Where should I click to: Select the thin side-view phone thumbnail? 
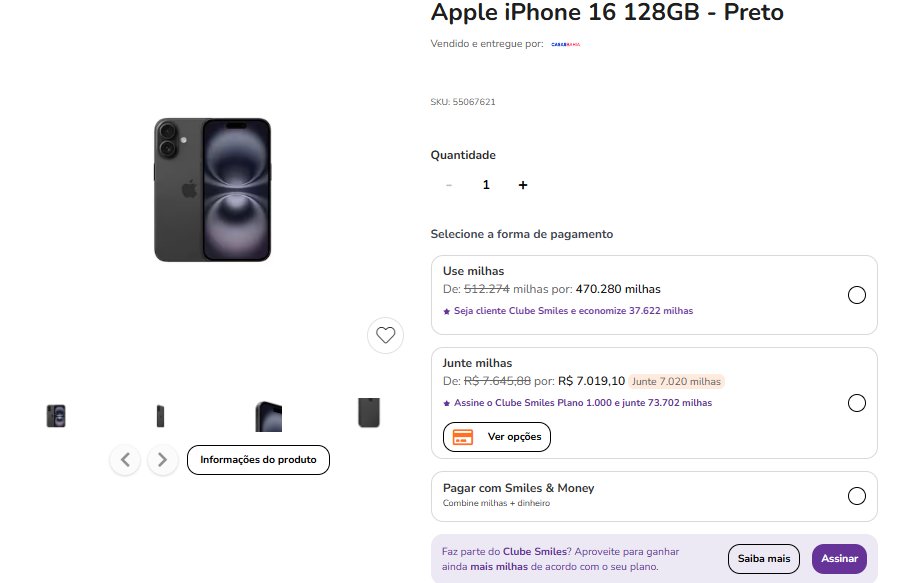click(x=160, y=416)
